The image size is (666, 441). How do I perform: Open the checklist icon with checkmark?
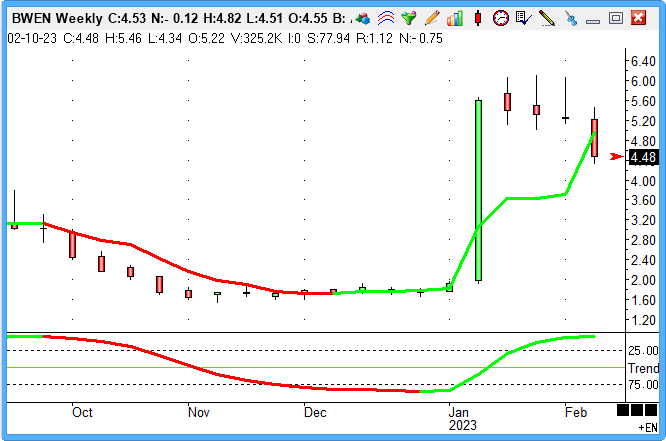pyautogui.click(x=523, y=18)
